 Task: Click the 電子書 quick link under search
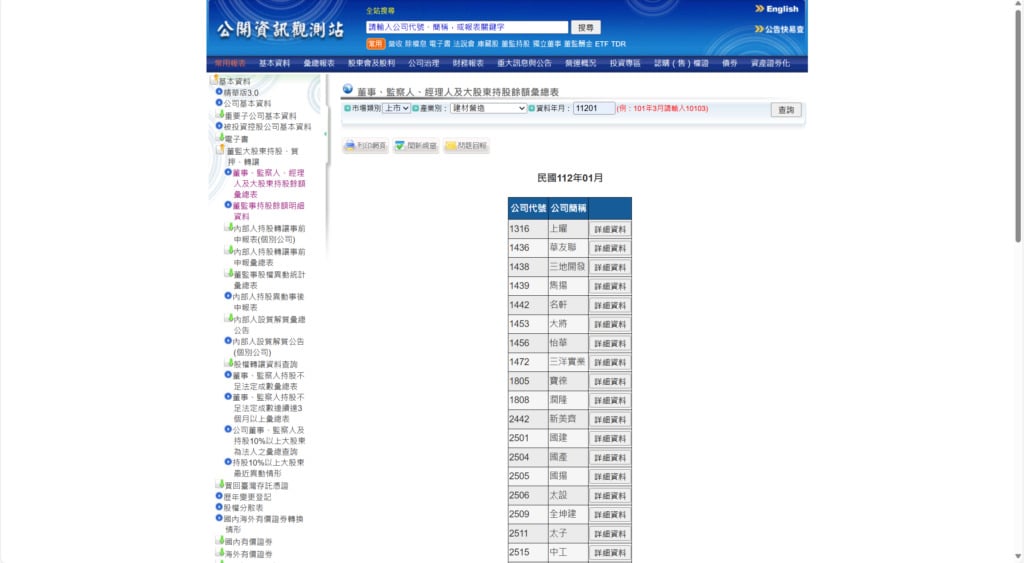[x=440, y=44]
